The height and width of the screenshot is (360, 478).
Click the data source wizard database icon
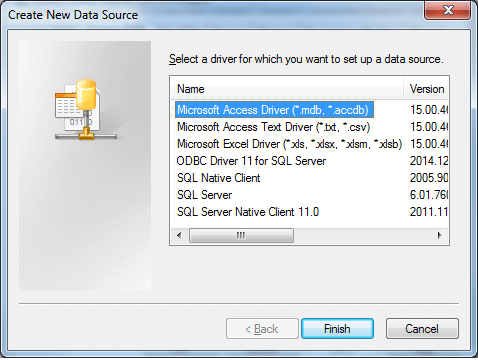[85, 110]
